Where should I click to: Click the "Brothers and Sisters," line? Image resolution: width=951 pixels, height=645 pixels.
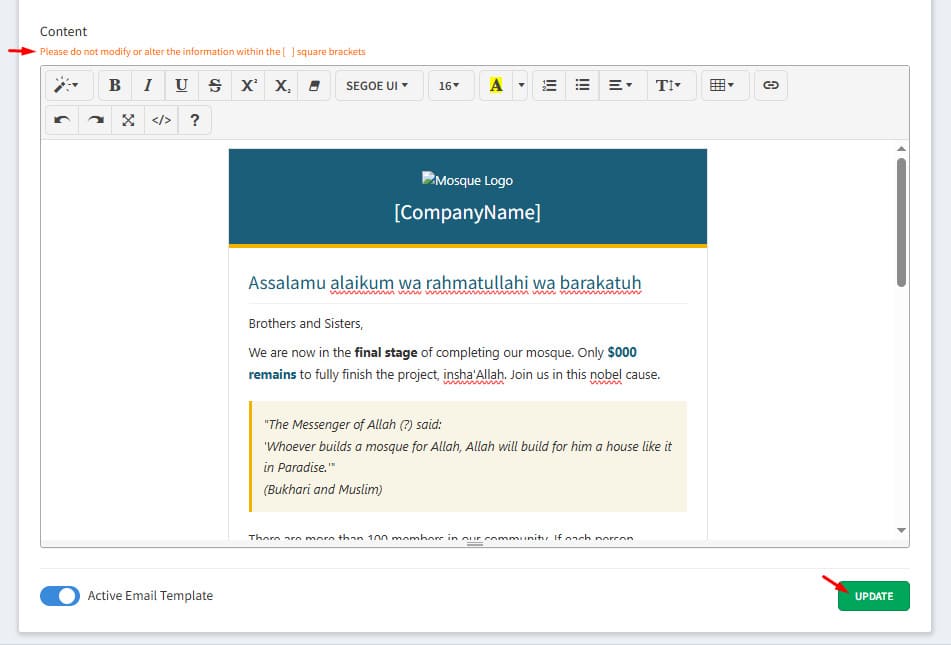pos(306,323)
